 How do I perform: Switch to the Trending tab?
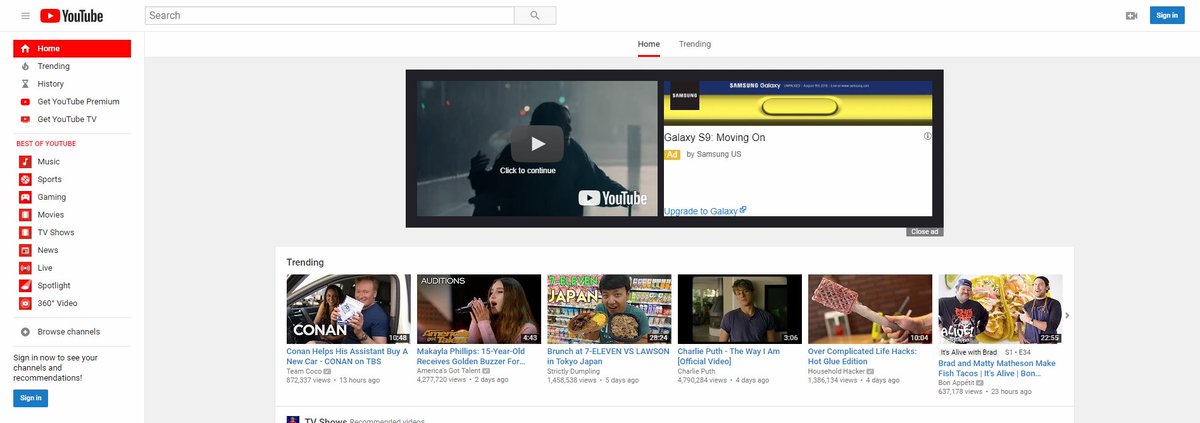coord(695,45)
